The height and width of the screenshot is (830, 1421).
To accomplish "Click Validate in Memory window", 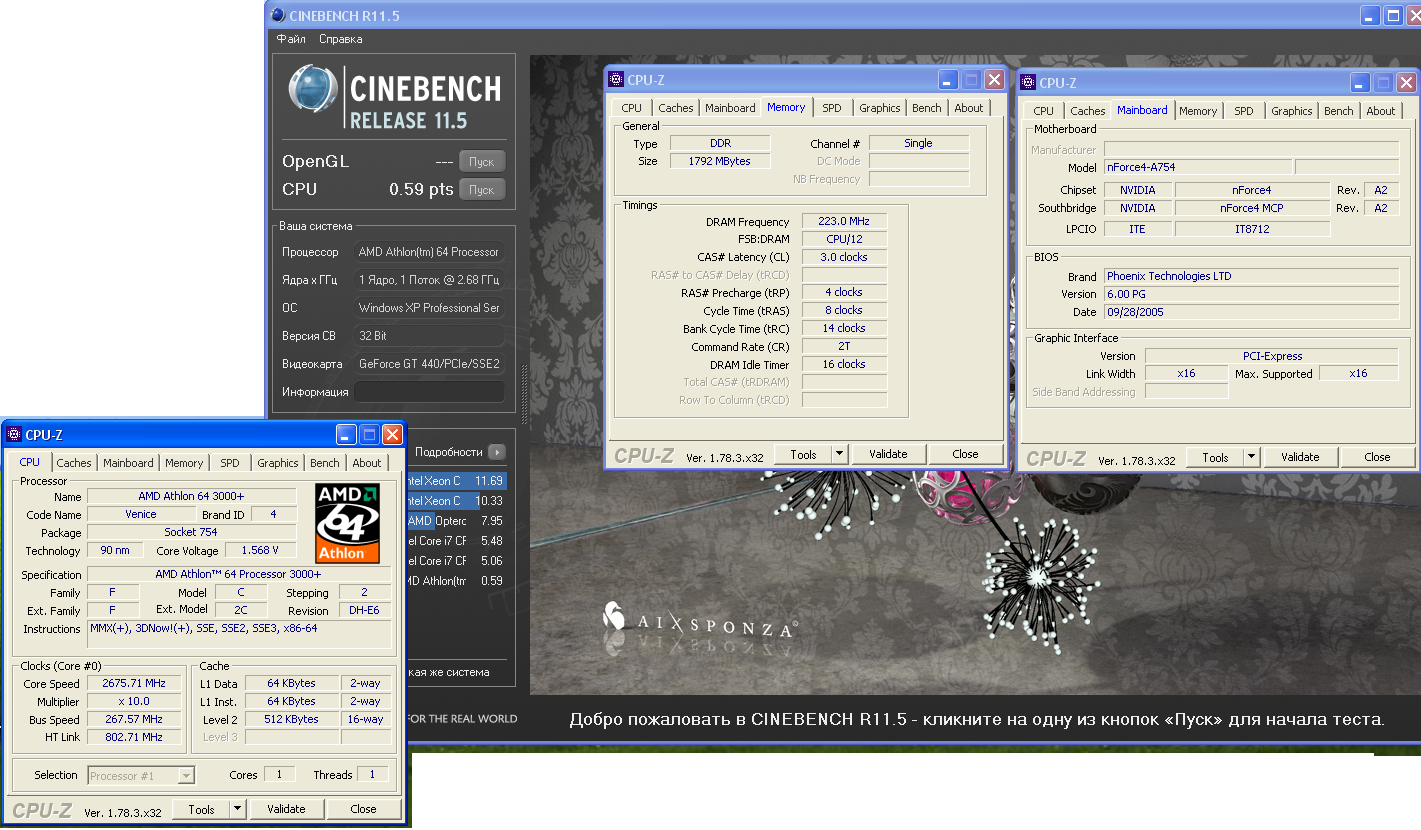I will [x=888, y=454].
